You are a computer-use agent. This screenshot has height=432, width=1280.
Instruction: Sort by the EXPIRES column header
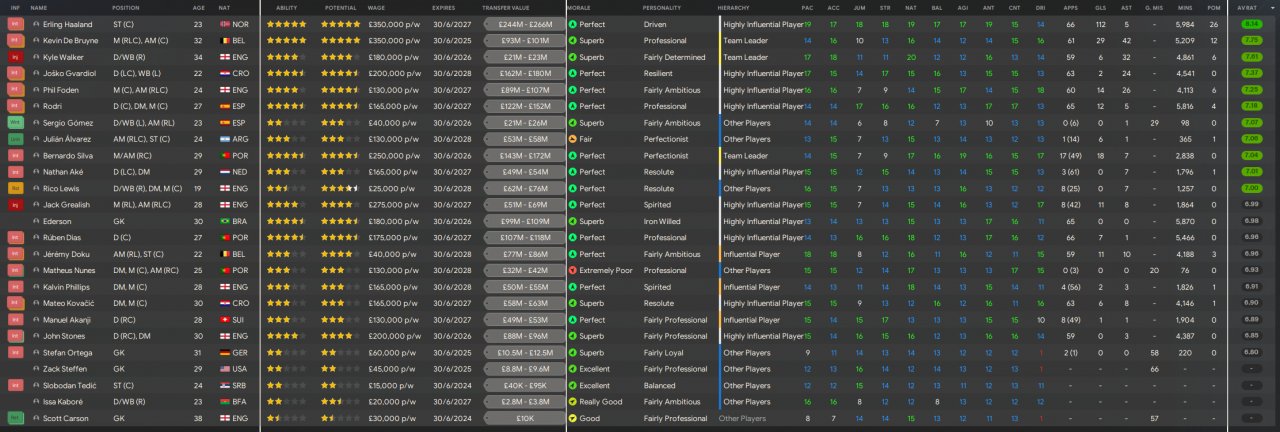(444, 7)
